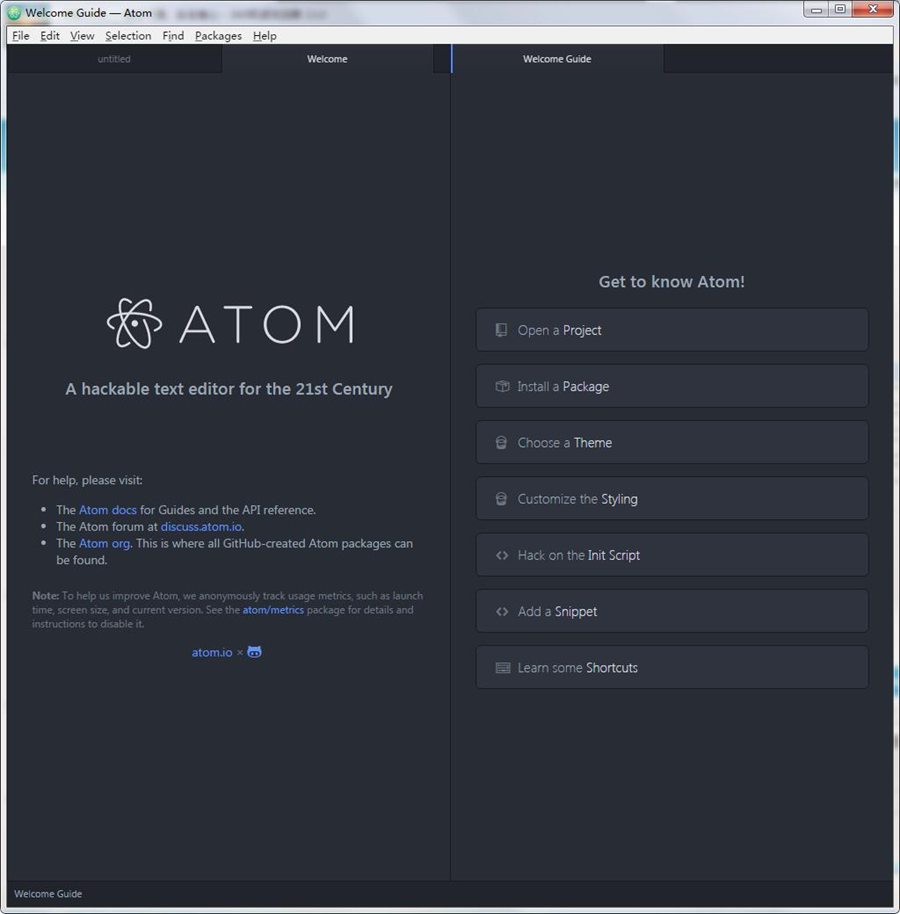
Task: Click the paint bucket icon beside Customize the Styling
Action: (x=501, y=499)
